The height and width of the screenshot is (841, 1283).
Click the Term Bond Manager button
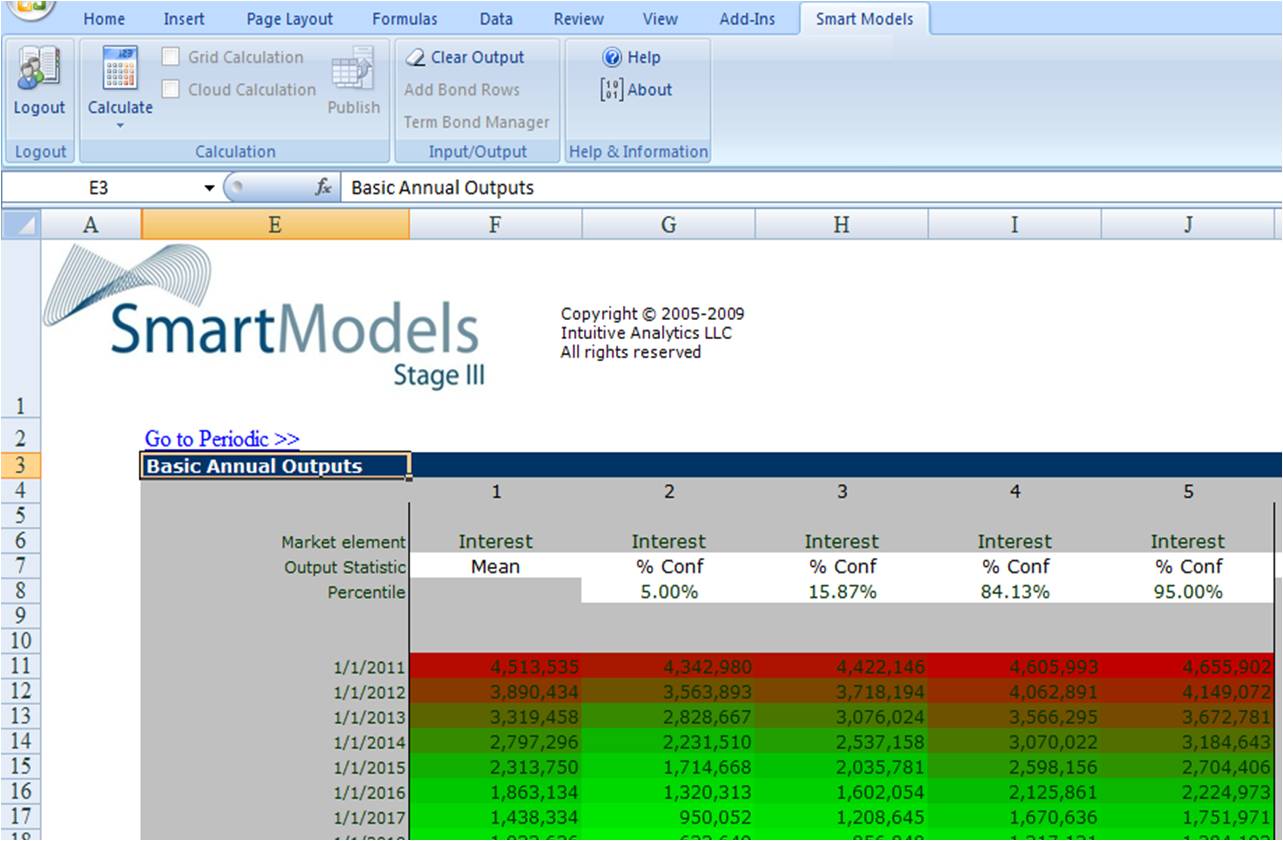(476, 122)
